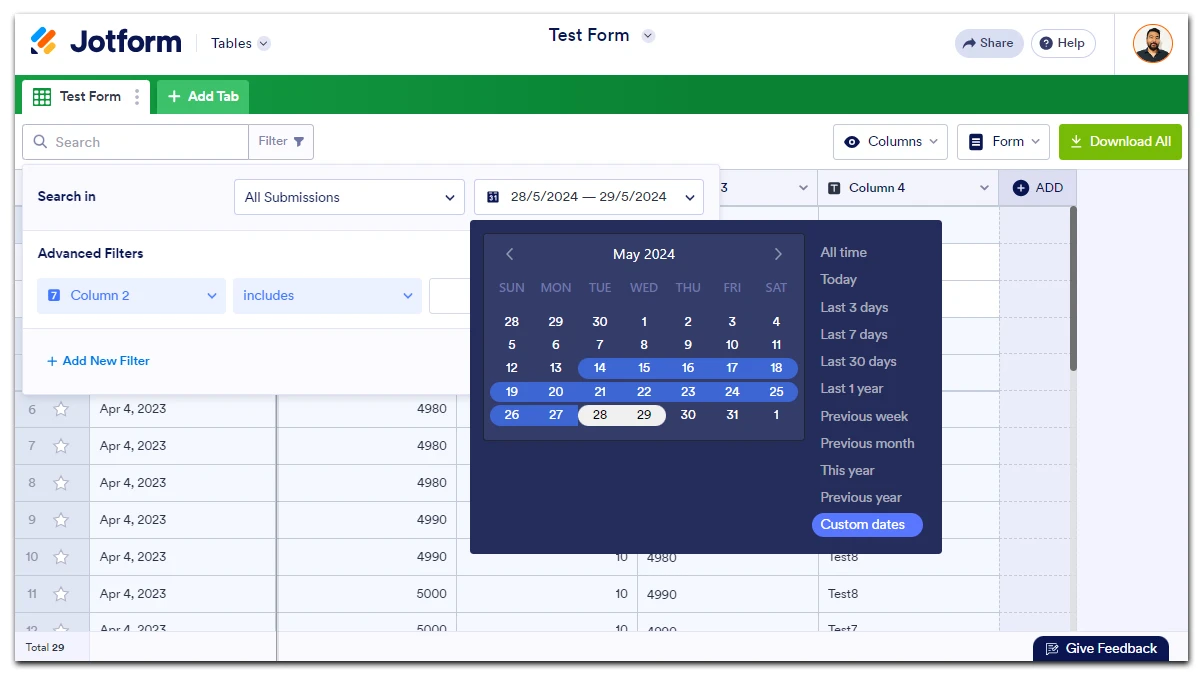Click the Download All button
Screen dimensions: 1204x675
pos(1120,141)
